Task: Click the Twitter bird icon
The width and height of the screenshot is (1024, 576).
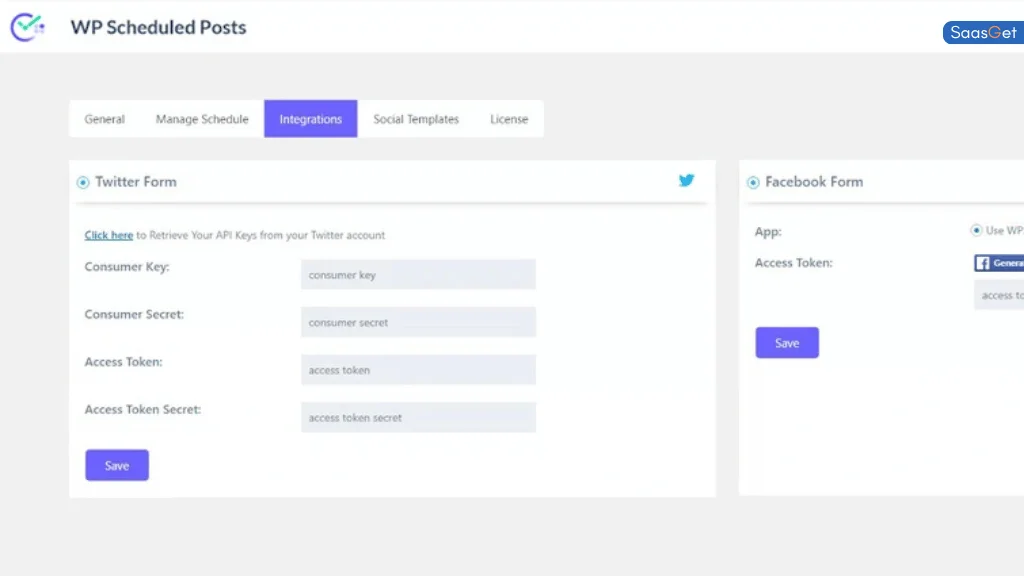Action: tap(686, 181)
